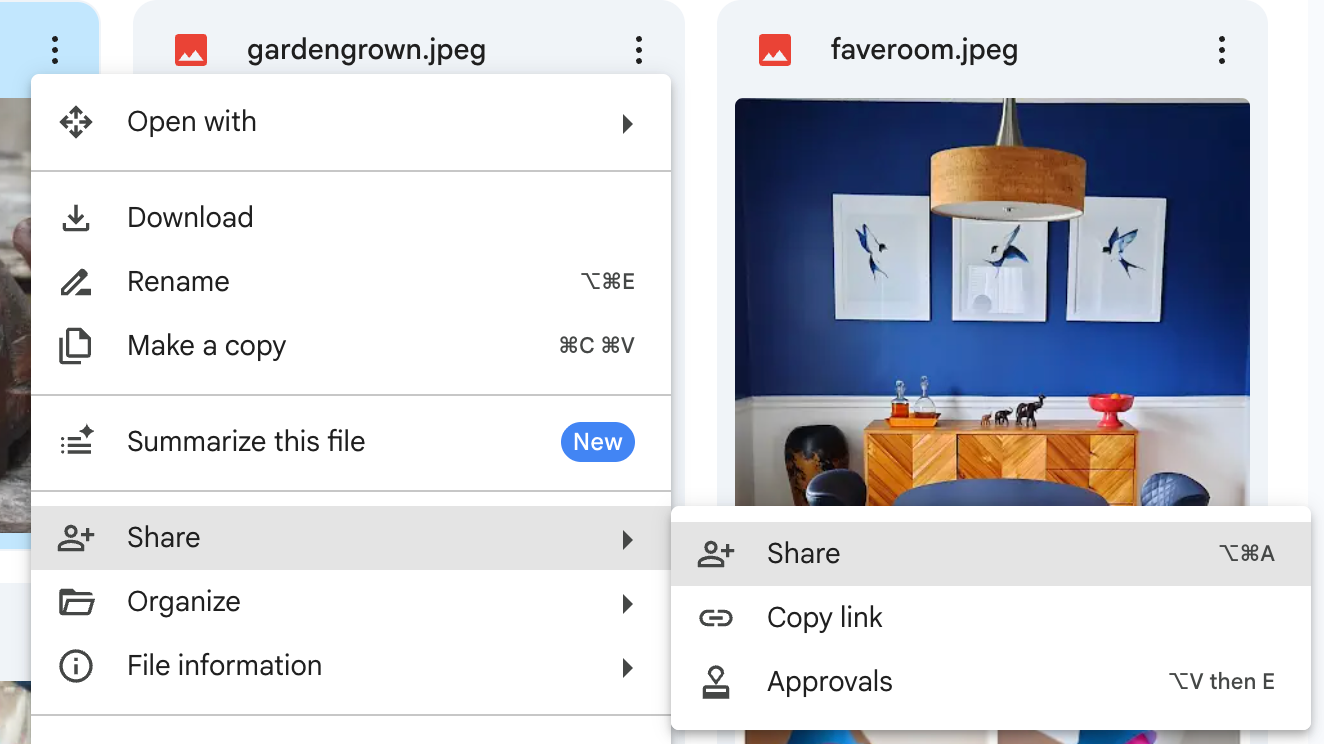Click the Rename pencil icon
This screenshot has width=1324, height=744.
(76, 282)
